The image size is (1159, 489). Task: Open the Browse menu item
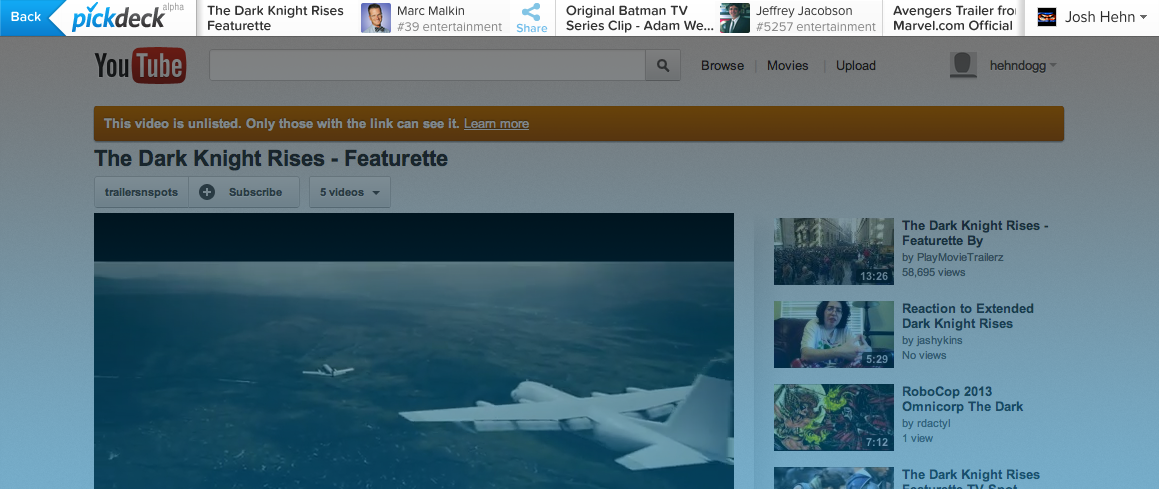(x=722, y=66)
